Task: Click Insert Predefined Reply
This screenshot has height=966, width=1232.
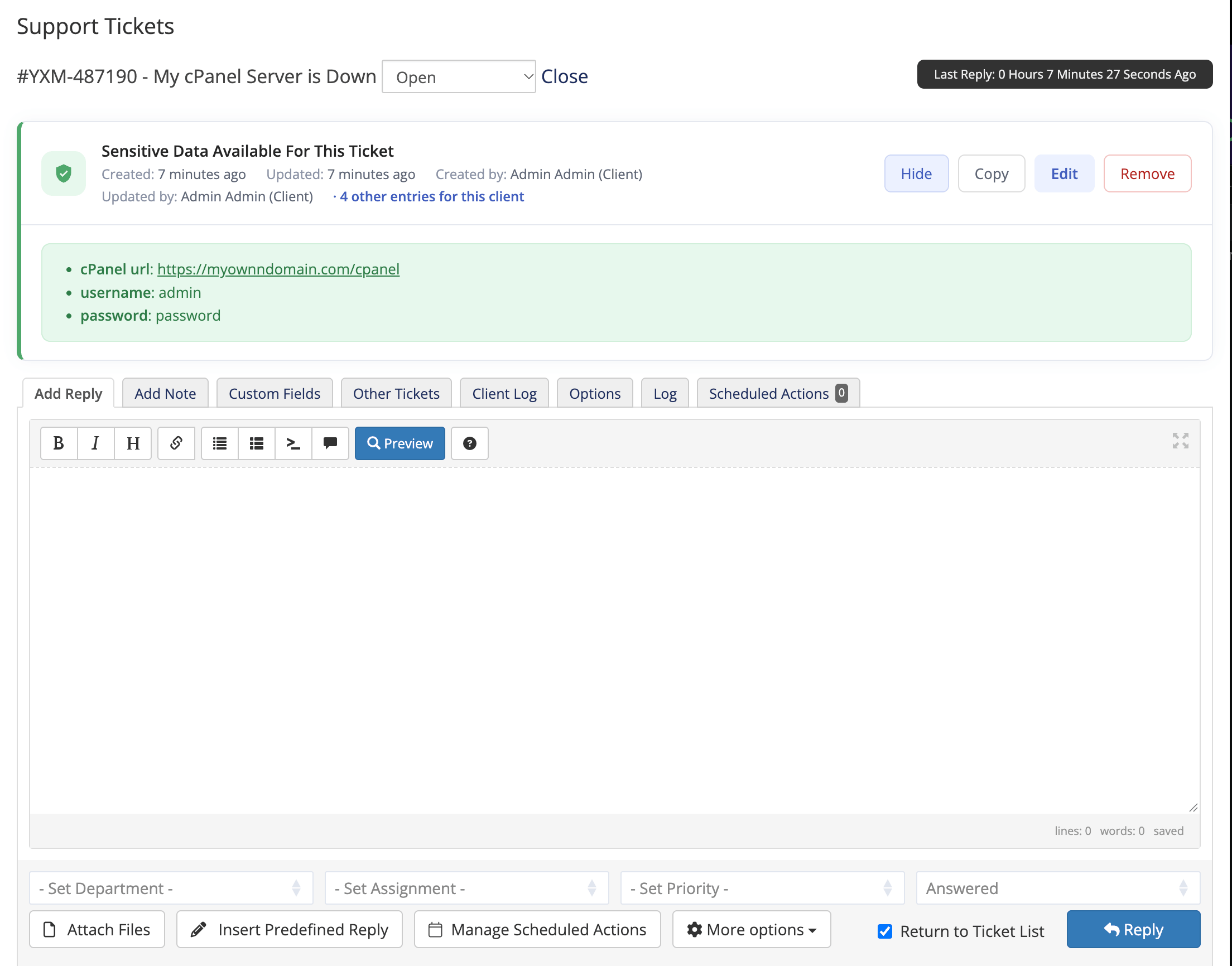Action: (289, 929)
